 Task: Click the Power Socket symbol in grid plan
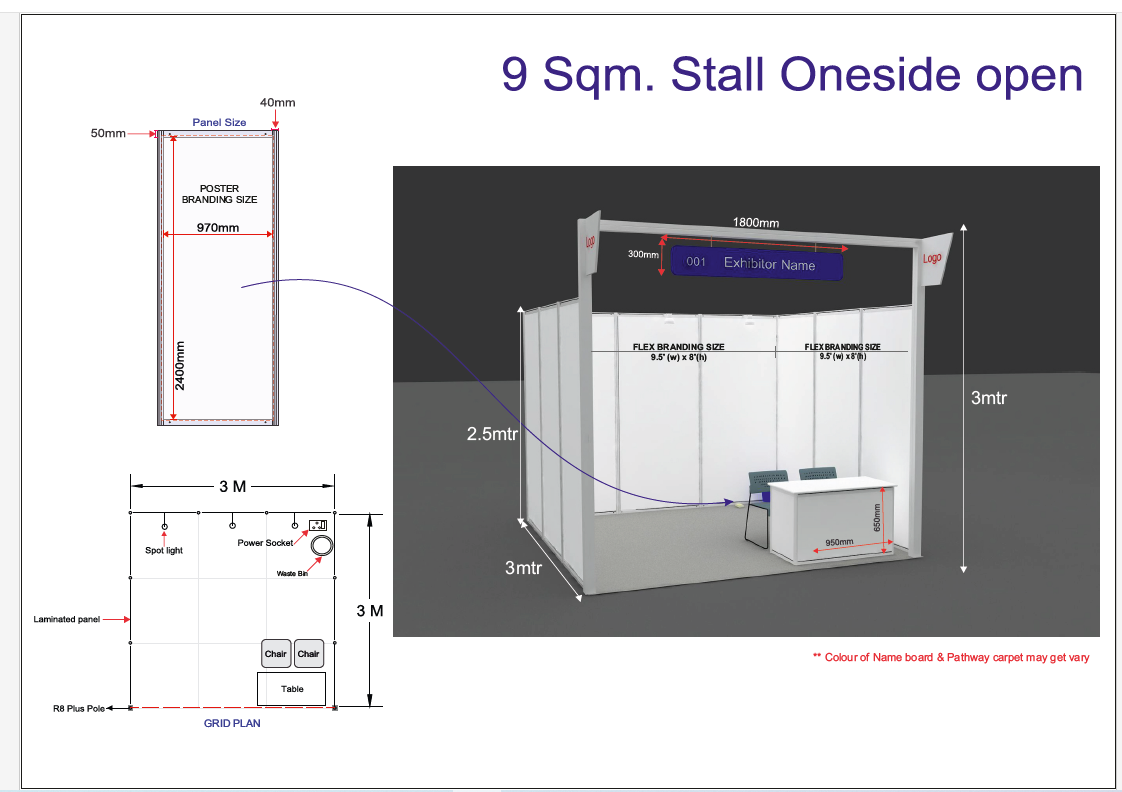(319, 525)
